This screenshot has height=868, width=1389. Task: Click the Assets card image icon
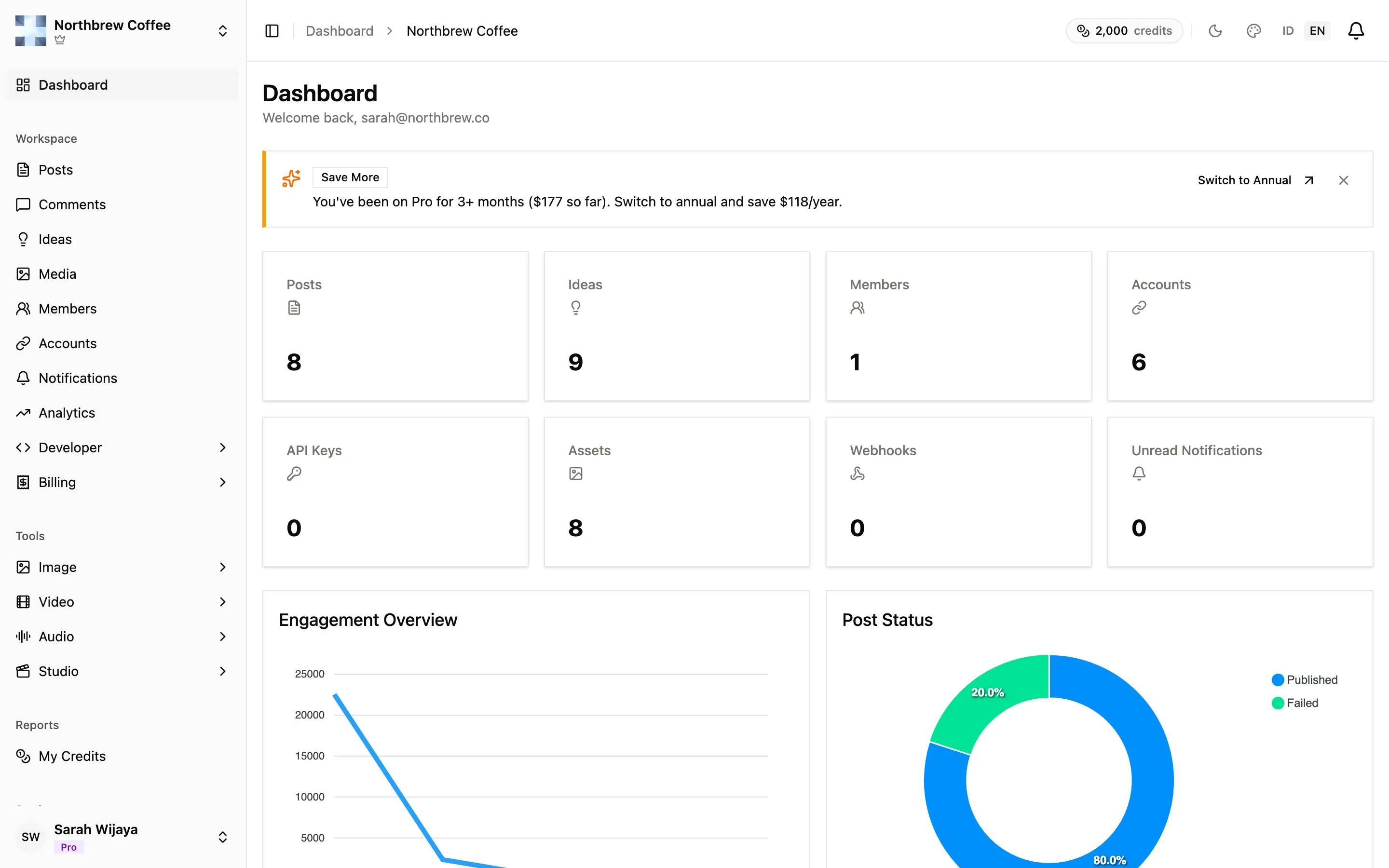(x=576, y=474)
